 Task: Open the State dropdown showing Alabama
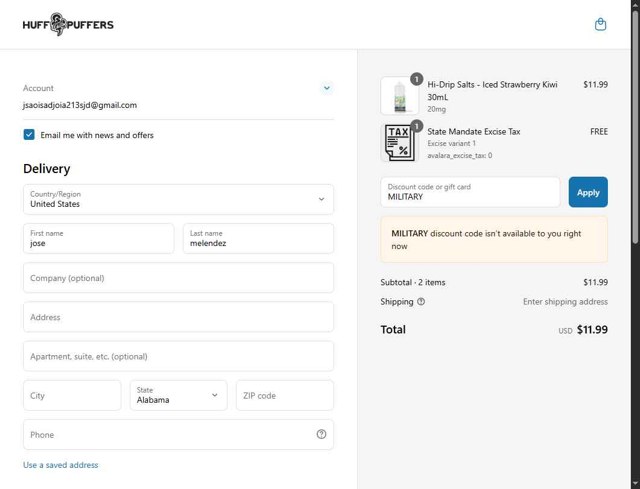(177, 395)
